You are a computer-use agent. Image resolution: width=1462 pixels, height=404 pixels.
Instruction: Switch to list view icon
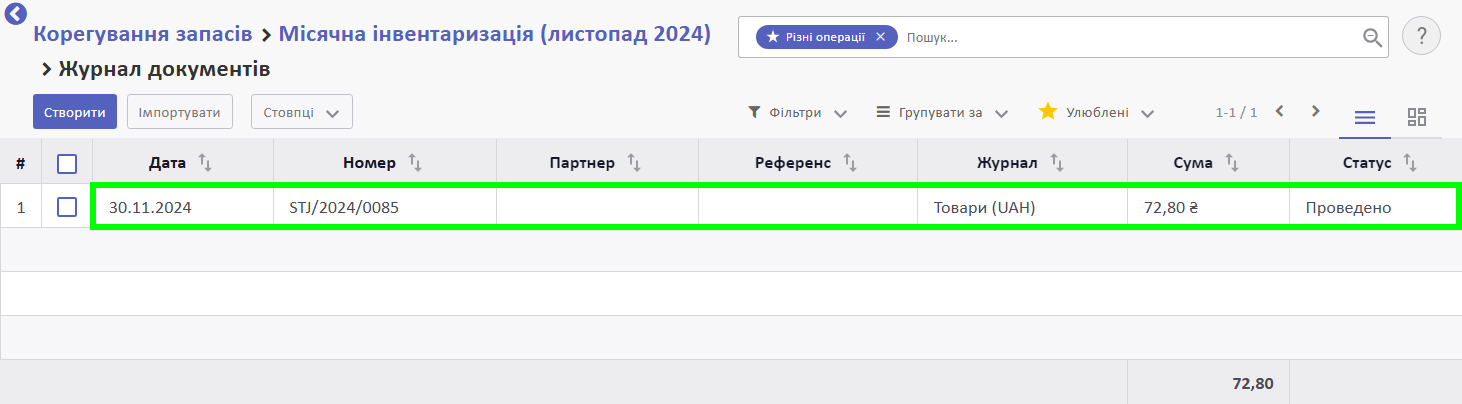pyautogui.click(x=1364, y=117)
